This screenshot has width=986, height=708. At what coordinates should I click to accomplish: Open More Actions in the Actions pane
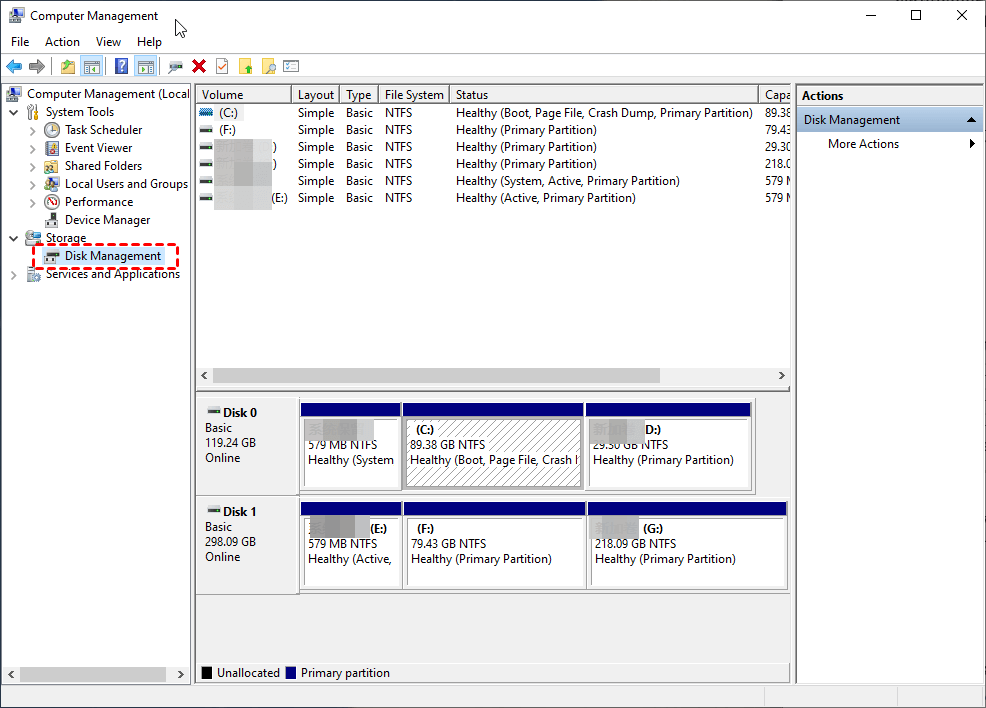click(863, 144)
